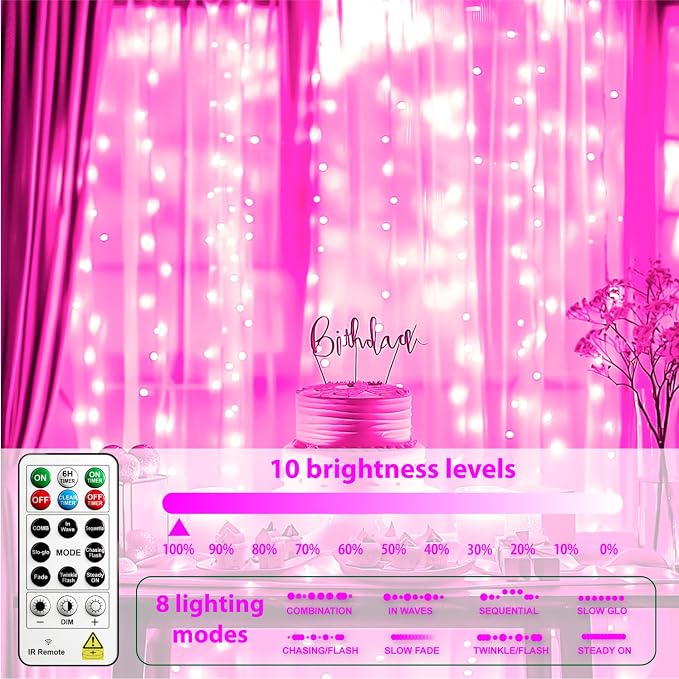This screenshot has width=679, height=679.
Task: Select the 10% brightness label
Action: tap(566, 549)
